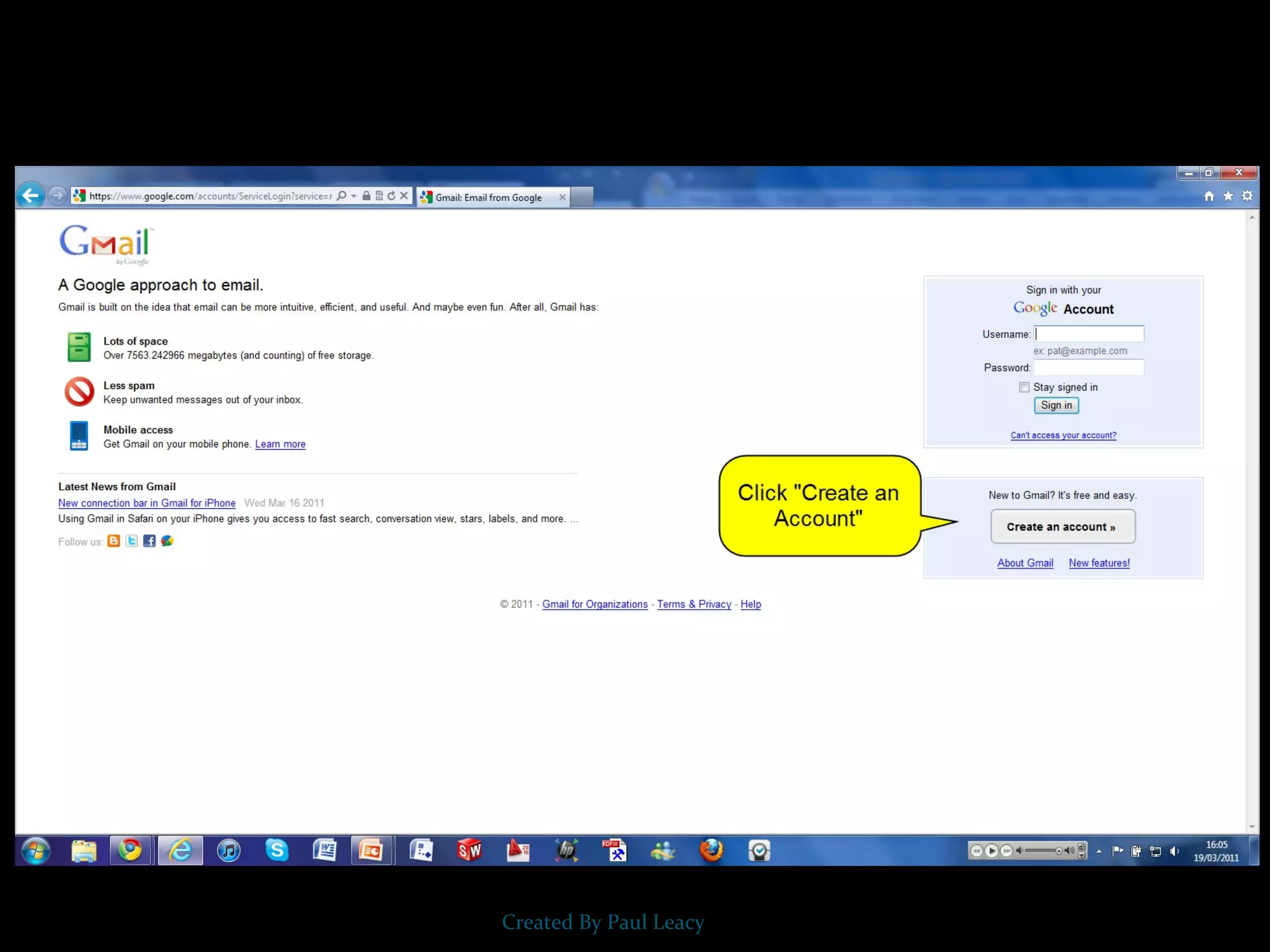Screen dimensions: 1270x952
Task: Click the scrollbar up arrow
Action: click(x=1252, y=218)
